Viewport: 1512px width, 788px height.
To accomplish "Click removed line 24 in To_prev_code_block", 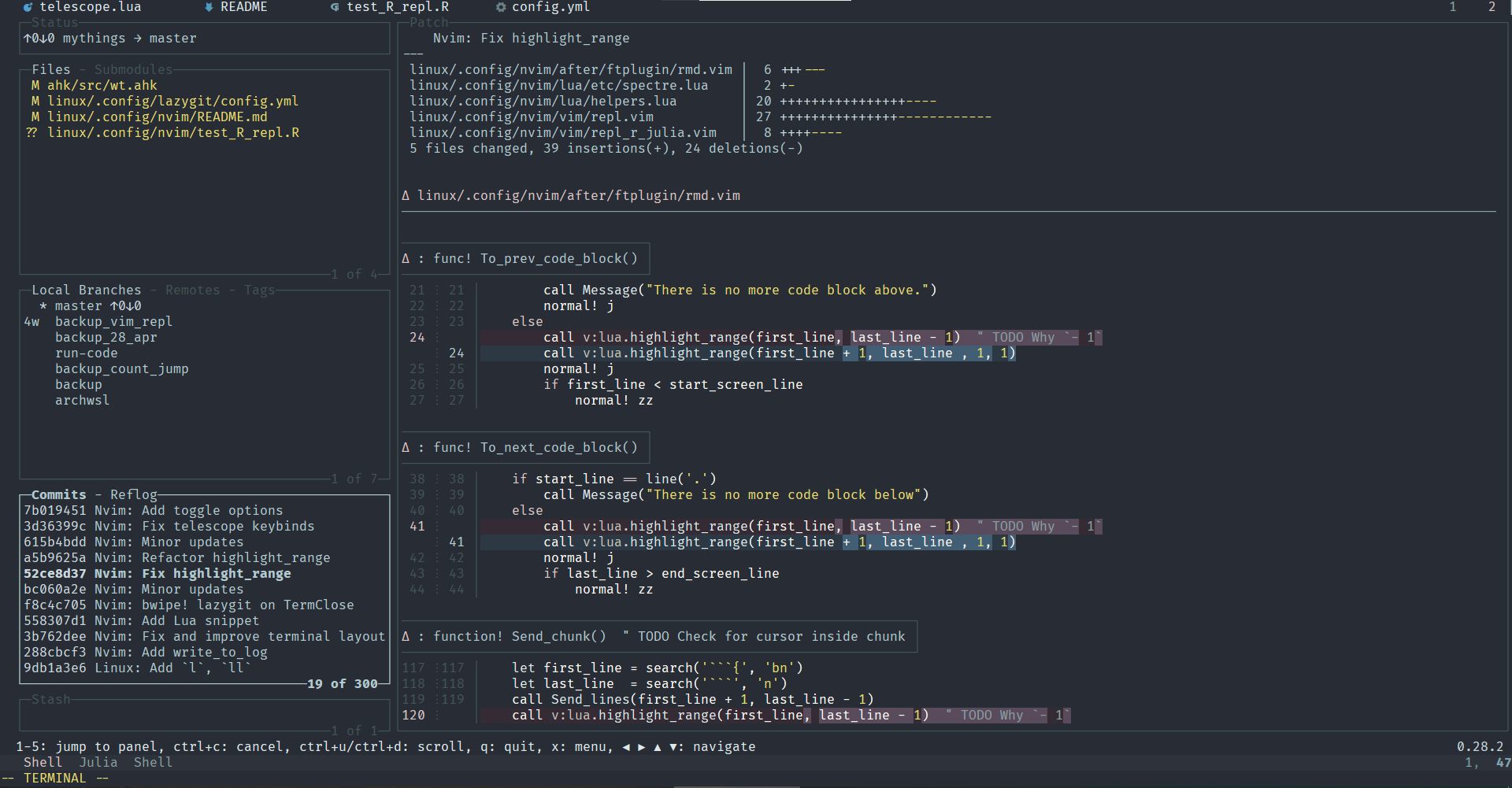I will pyautogui.click(x=791, y=337).
